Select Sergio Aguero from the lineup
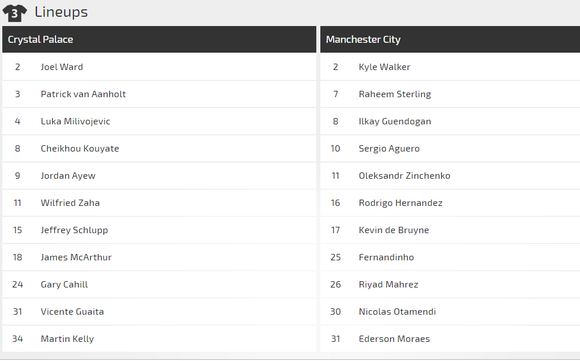The image size is (580, 361). tap(389, 149)
